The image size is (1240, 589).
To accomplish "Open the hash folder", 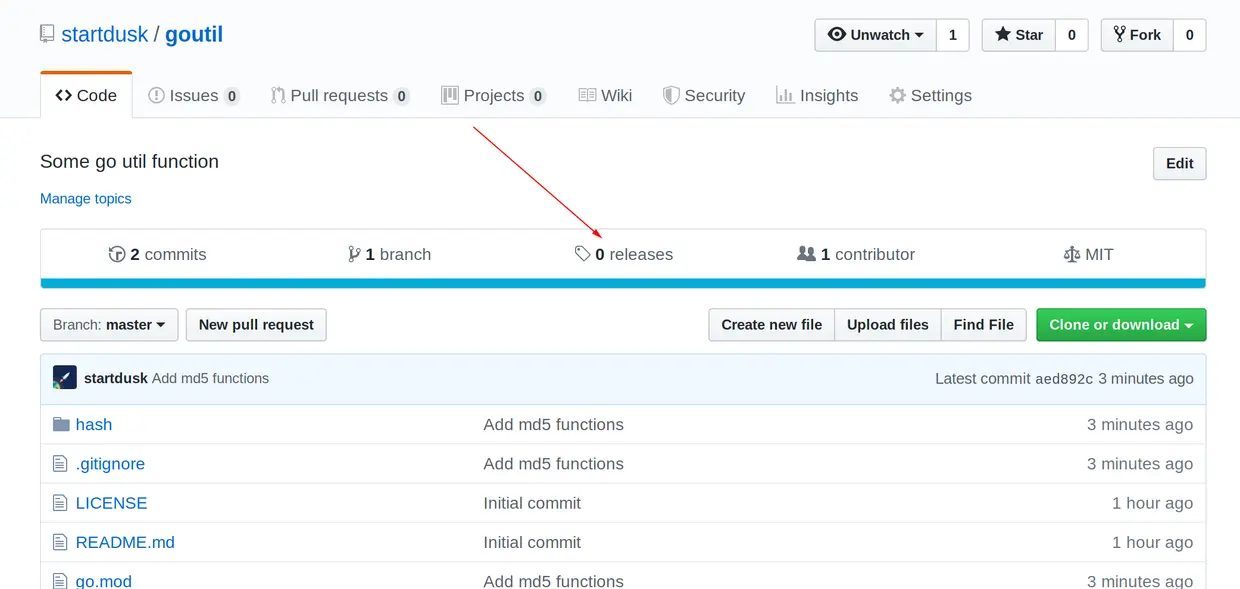I will click(x=94, y=425).
